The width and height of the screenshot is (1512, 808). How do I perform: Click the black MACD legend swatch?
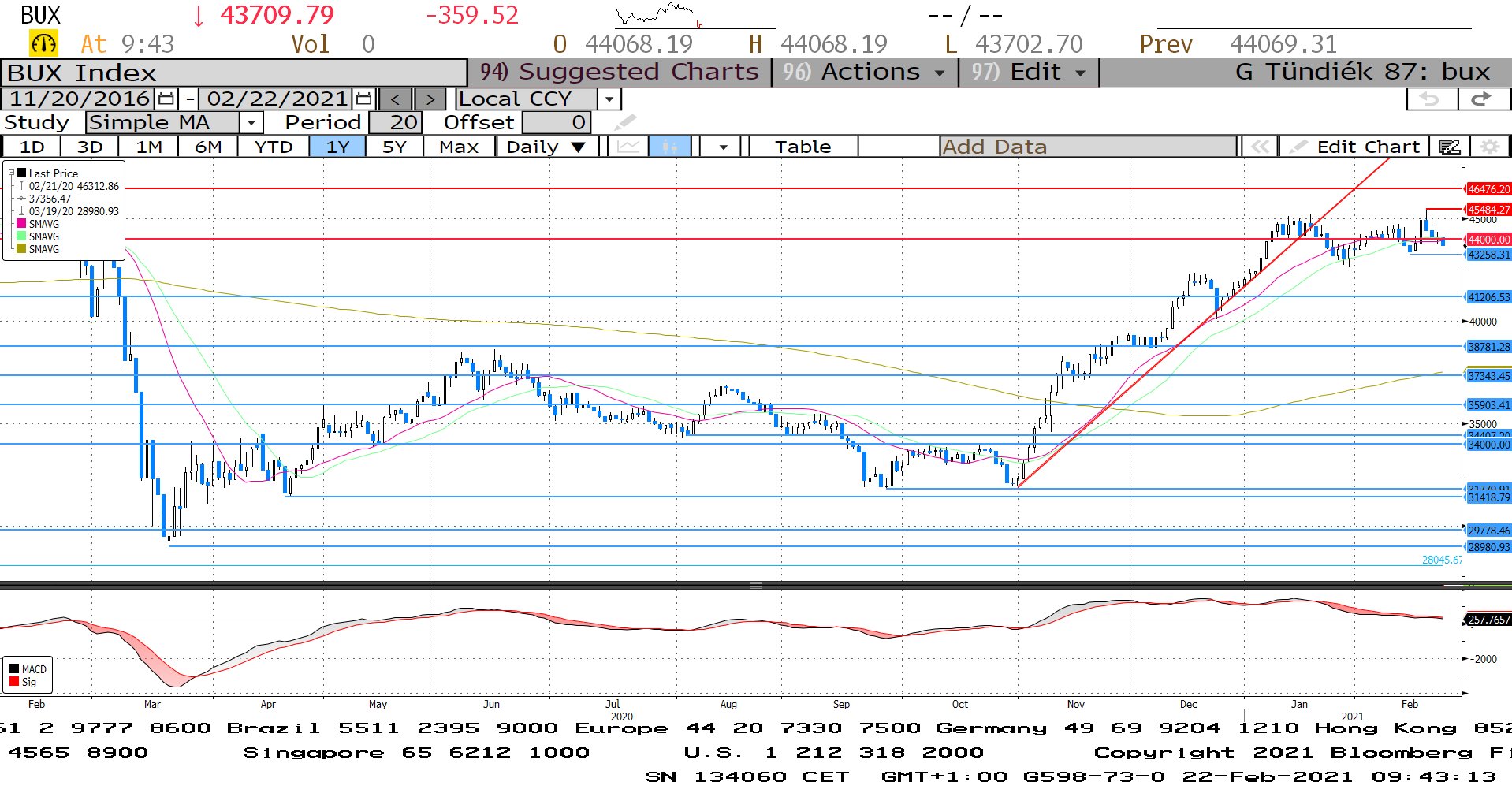tap(13, 669)
